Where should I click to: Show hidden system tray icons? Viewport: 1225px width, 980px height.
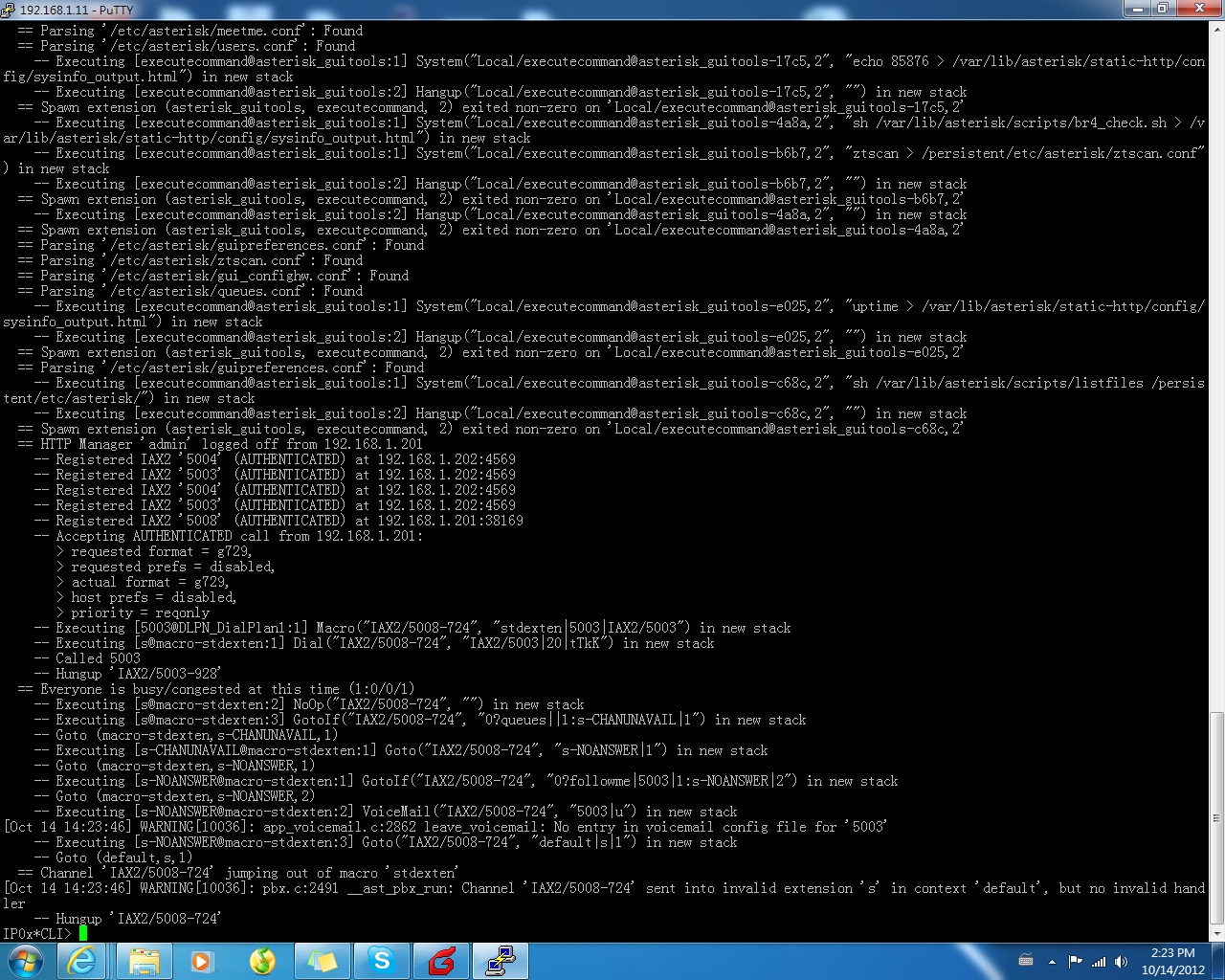point(1052,962)
